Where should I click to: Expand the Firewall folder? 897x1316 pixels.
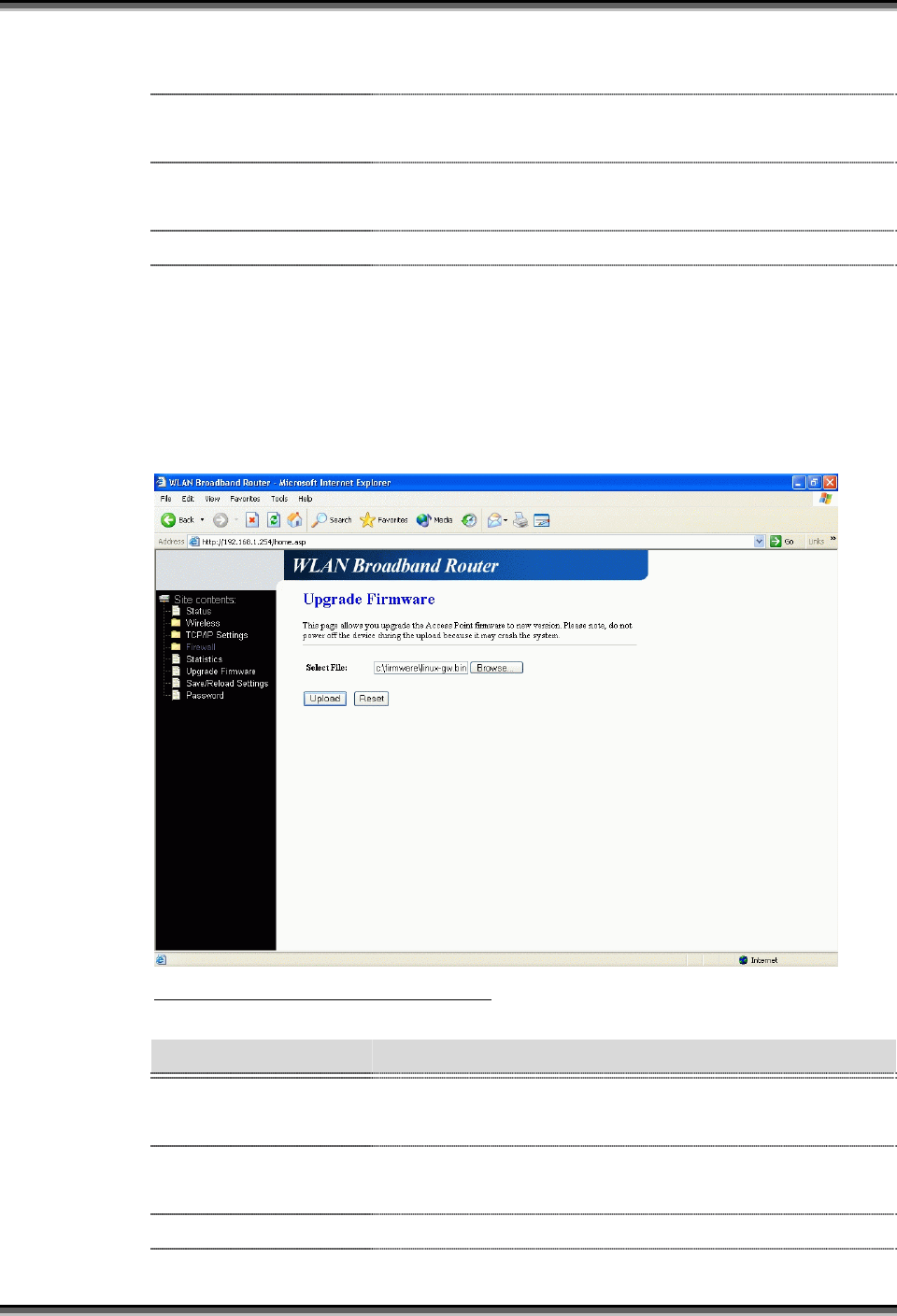coord(200,647)
